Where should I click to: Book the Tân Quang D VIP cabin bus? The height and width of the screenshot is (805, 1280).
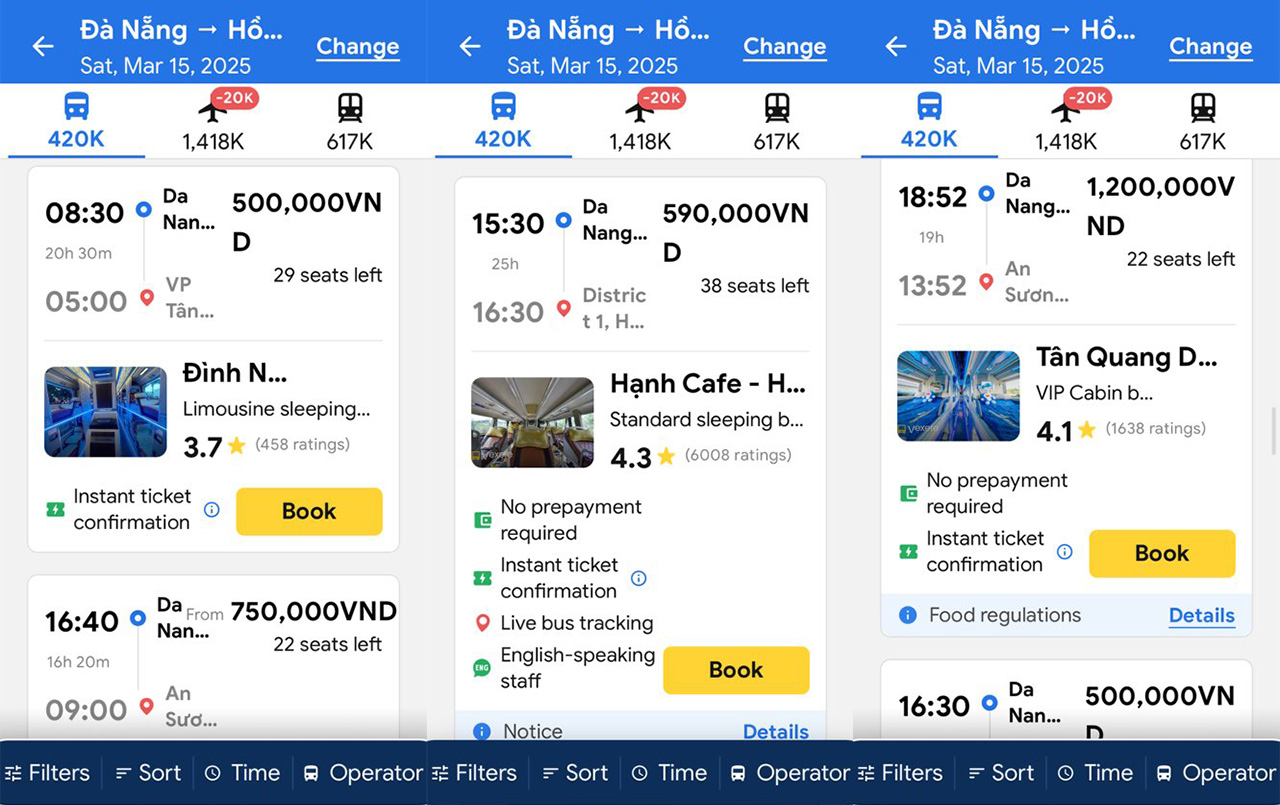tap(1162, 553)
